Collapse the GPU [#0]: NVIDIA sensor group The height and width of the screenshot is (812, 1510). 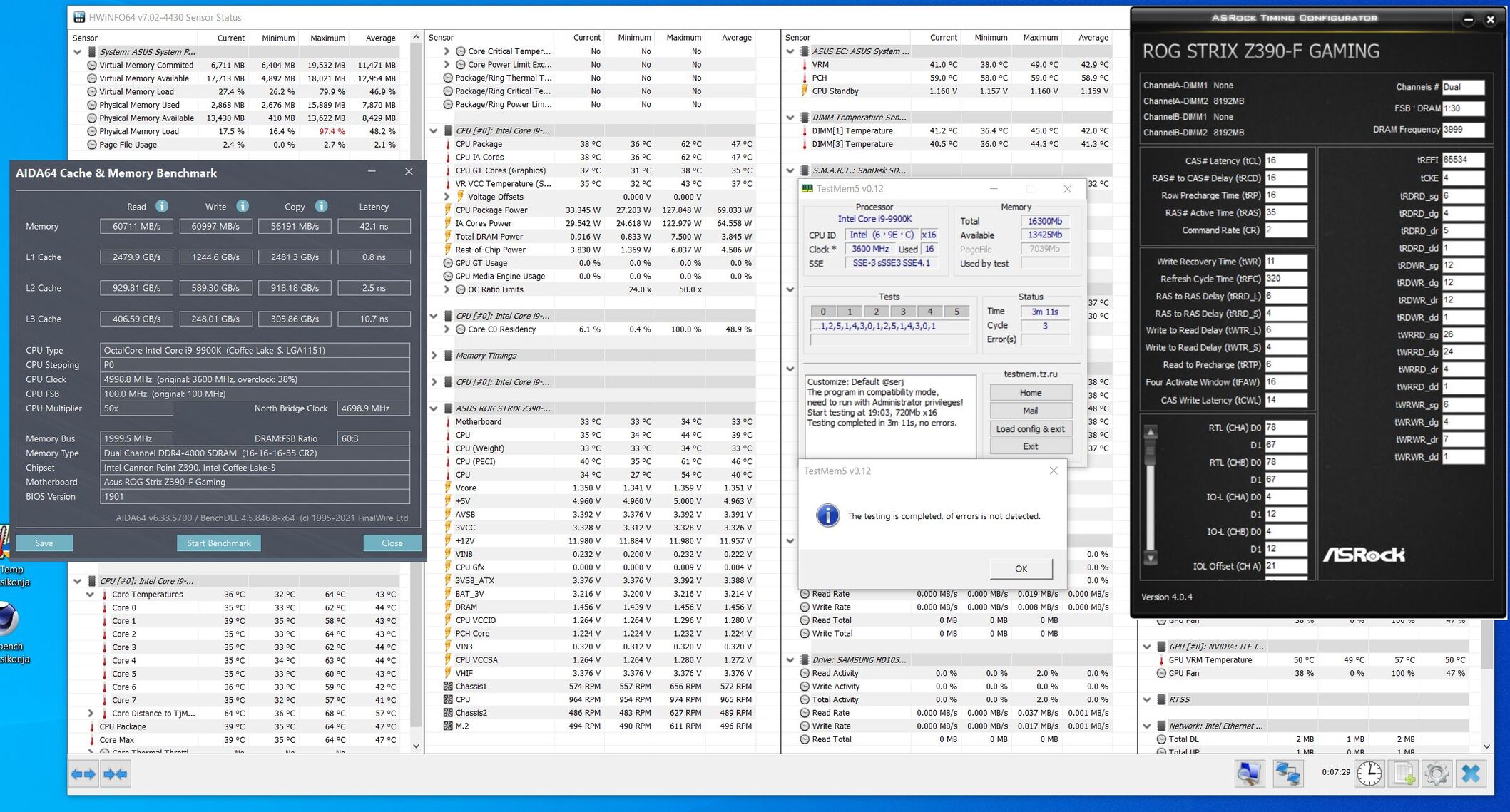pyautogui.click(x=1147, y=647)
